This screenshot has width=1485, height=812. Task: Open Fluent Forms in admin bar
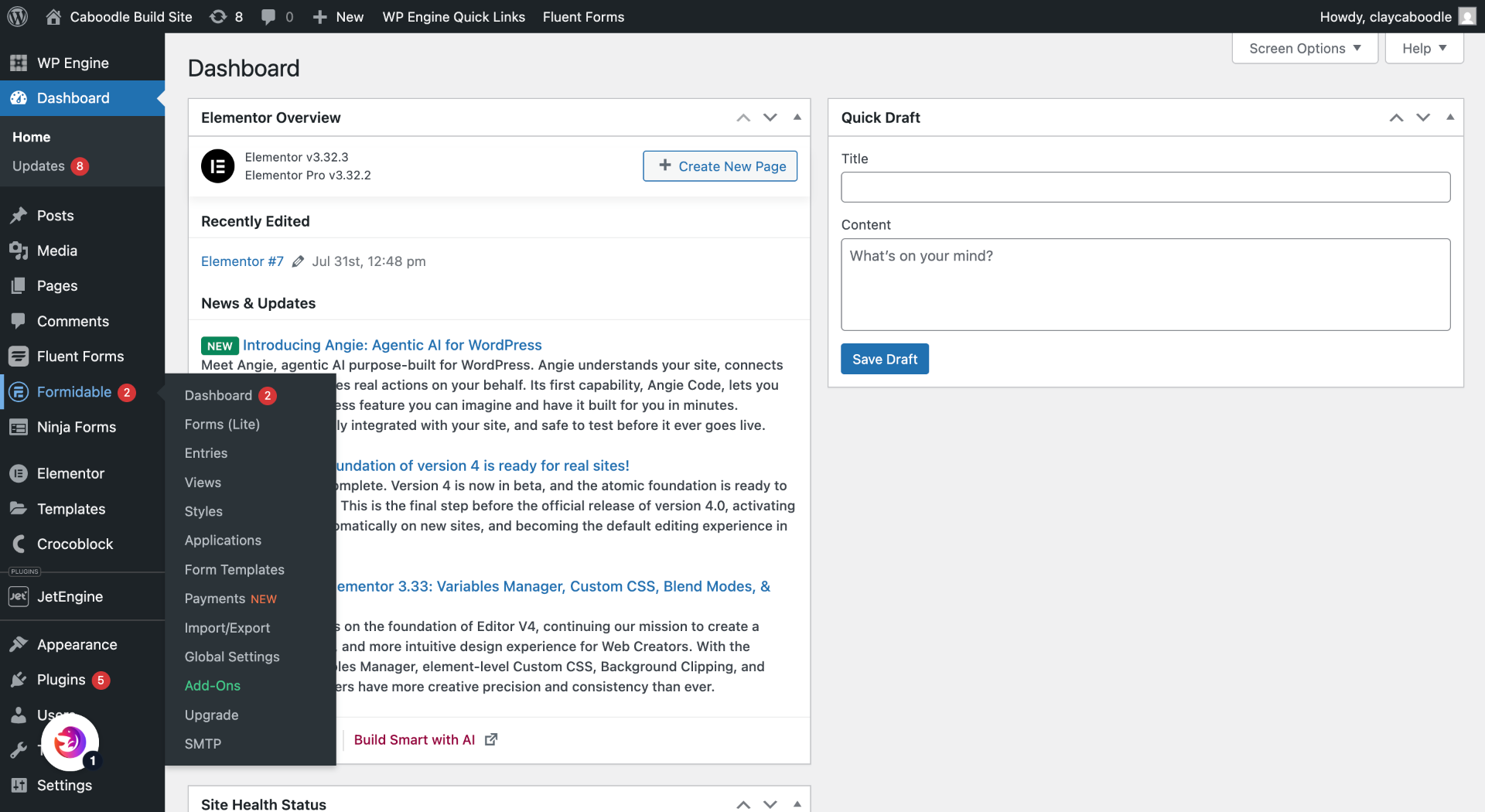583,16
